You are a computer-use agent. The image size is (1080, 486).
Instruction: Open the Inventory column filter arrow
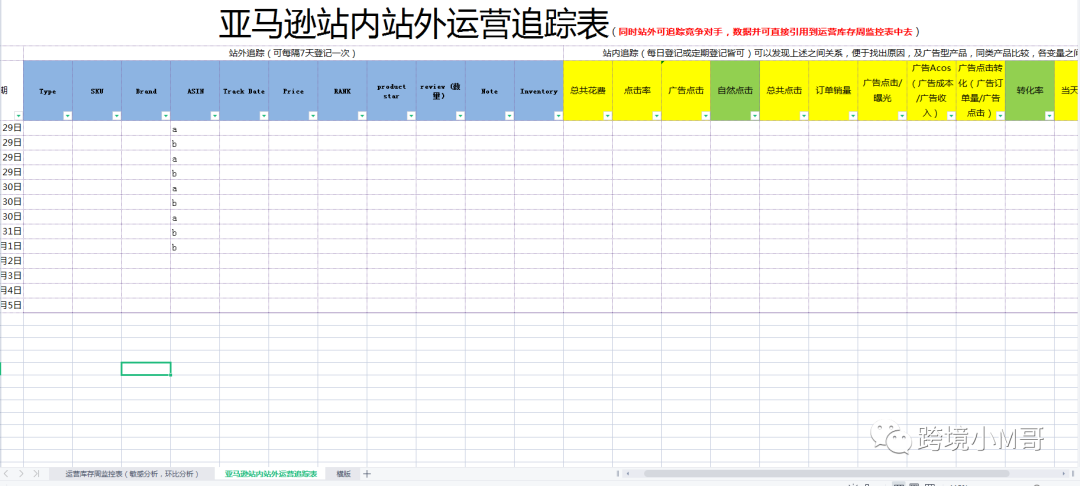pyautogui.click(x=558, y=116)
